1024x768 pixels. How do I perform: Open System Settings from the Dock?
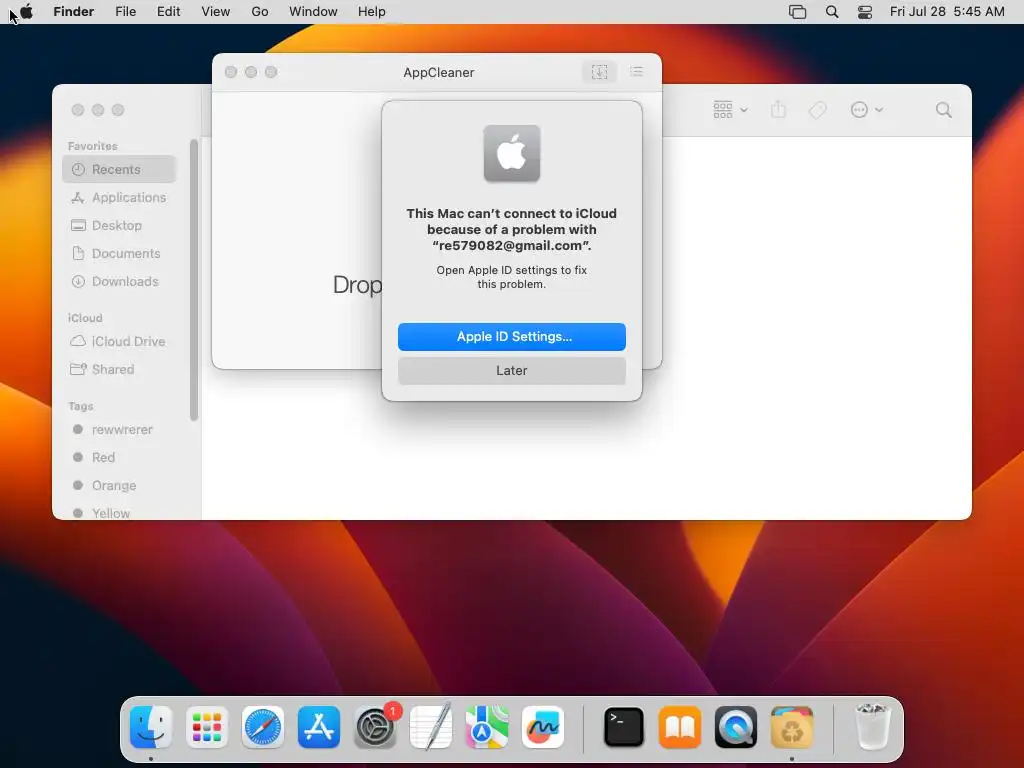pyautogui.click(x=375, y=727)
